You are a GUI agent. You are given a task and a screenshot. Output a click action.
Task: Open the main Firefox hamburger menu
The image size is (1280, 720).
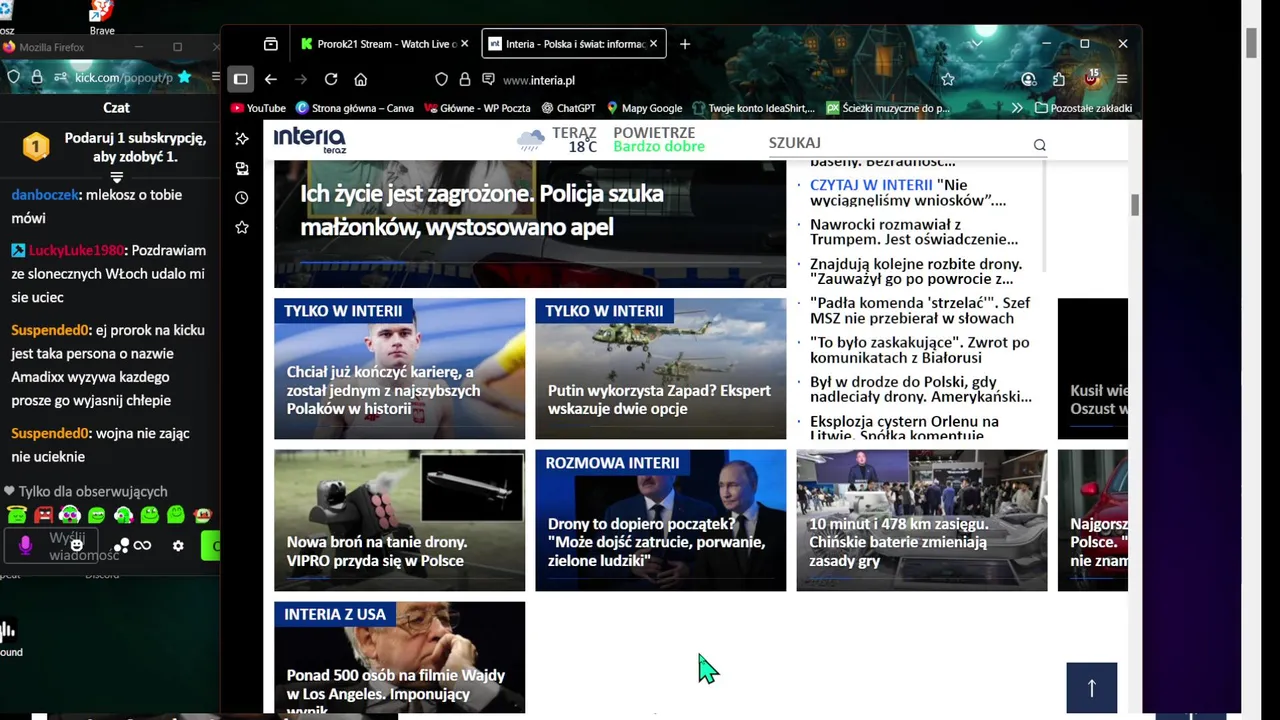(1122, 79)
